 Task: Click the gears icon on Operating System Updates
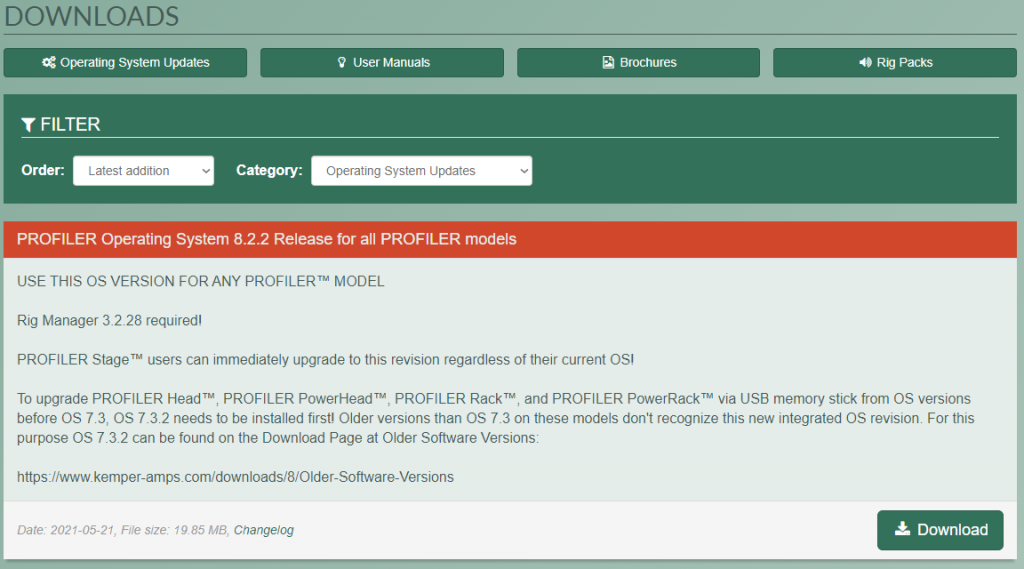(49, 63)
